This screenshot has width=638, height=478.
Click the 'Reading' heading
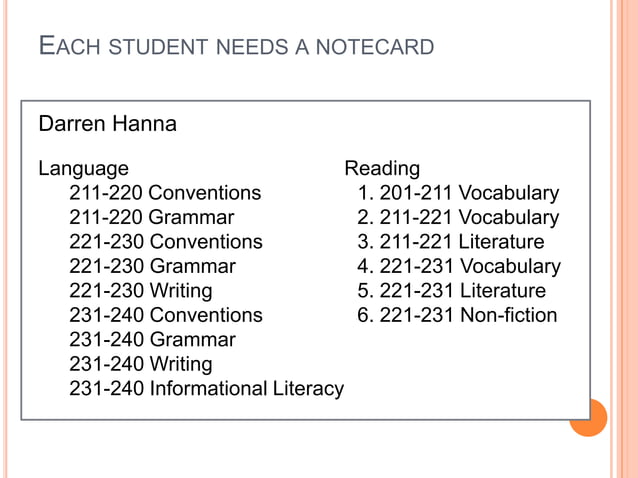coord(382,169)
